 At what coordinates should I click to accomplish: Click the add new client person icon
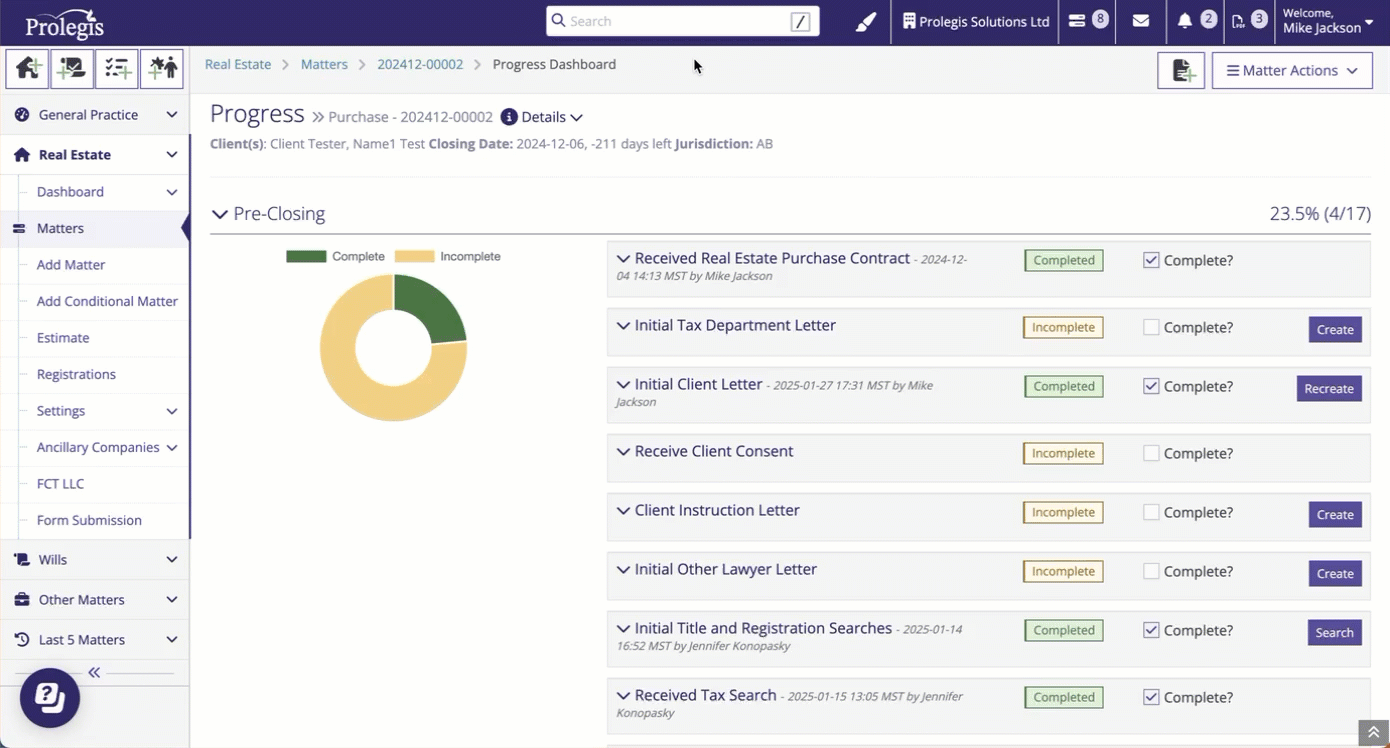pyautogui.click(x=162, y=68)
